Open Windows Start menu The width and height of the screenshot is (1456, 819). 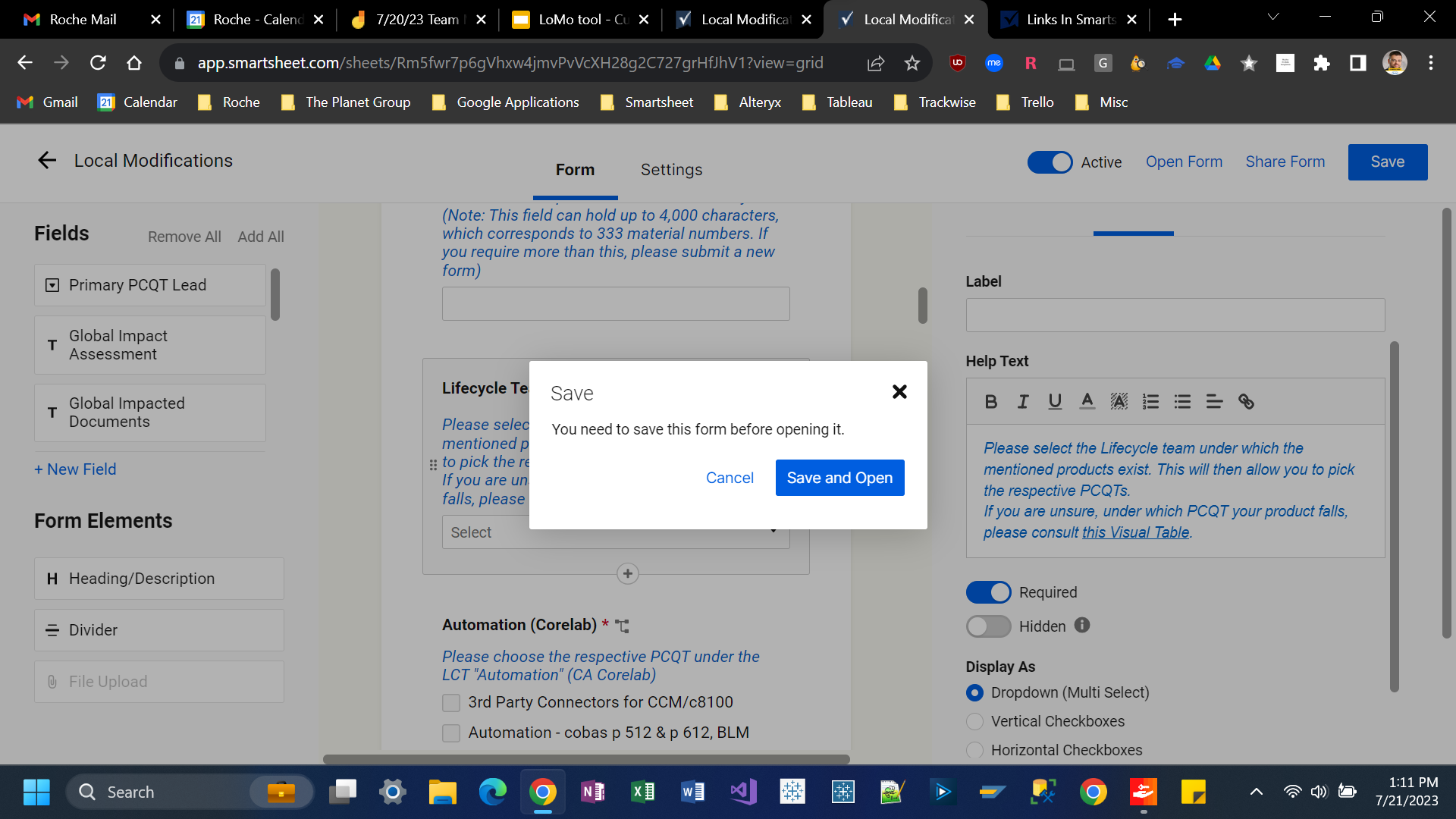click(36, 792)
